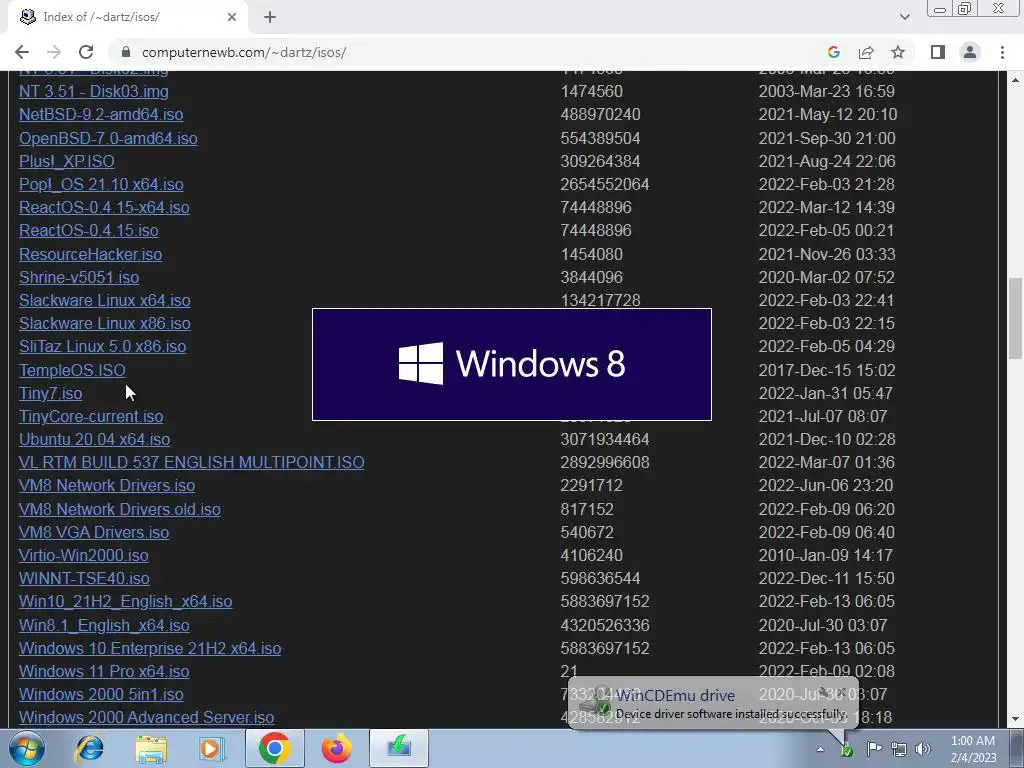This screenshot has width=1024, height=768.
Task: Expand the tab search dropdown
Action: coord(904,17)
